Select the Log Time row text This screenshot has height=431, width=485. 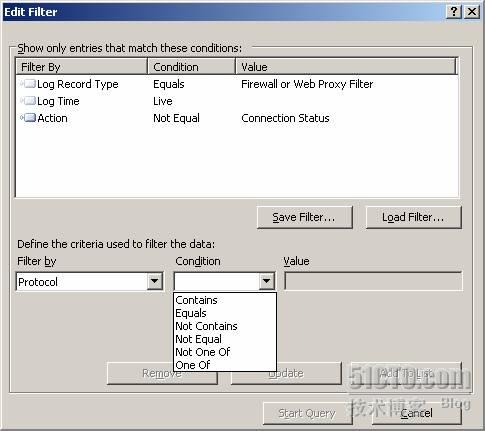pos(58,101)
